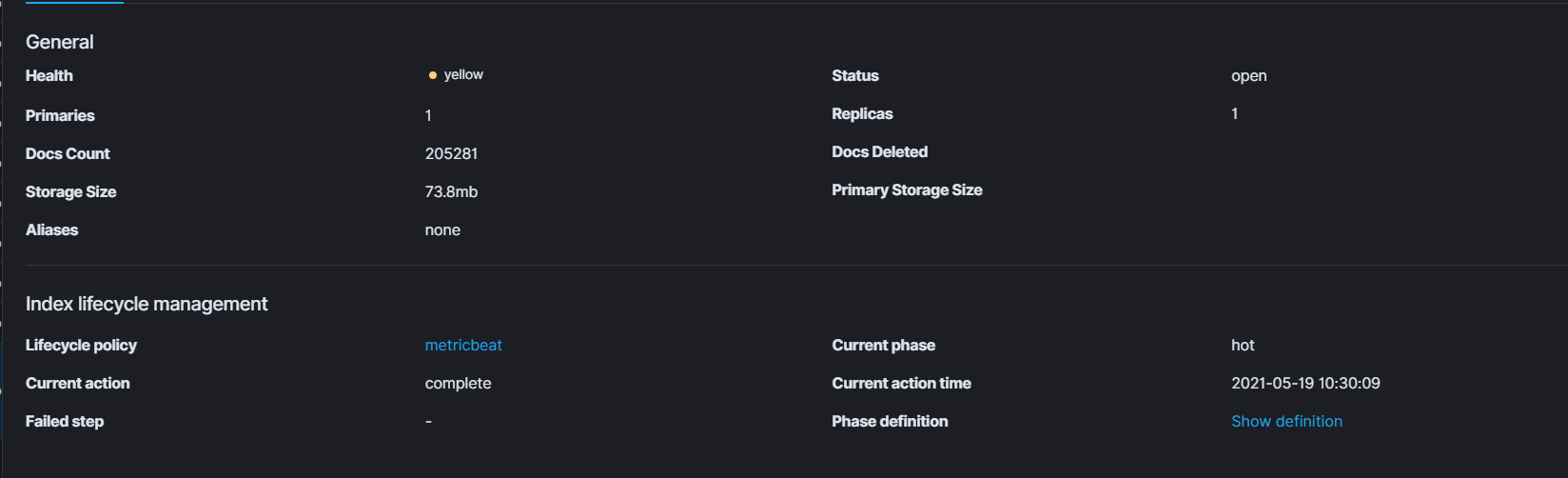Click the Phase definition label
Image resolution: width=1568 pixels, height=478 pixels.
pos(890,422)
